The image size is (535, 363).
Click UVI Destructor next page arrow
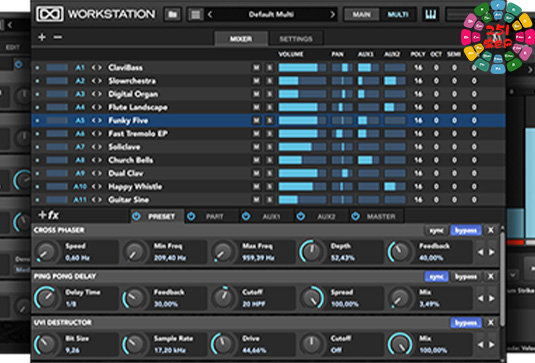(492, 345)
